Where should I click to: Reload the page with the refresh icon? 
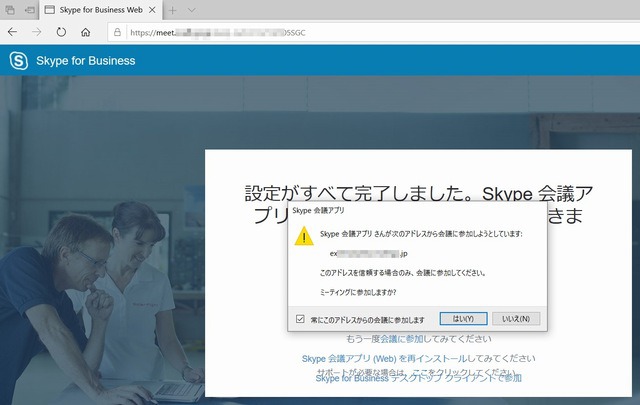point(61,32)
